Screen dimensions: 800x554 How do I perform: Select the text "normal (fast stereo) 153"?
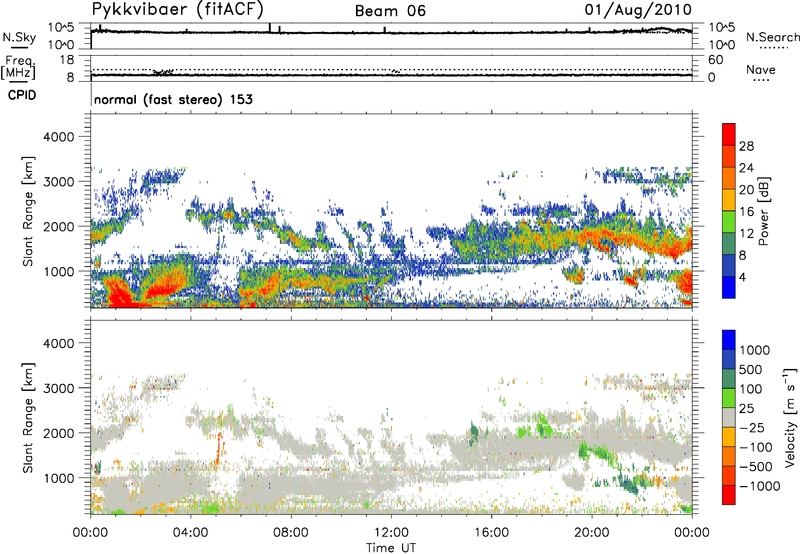173,99
